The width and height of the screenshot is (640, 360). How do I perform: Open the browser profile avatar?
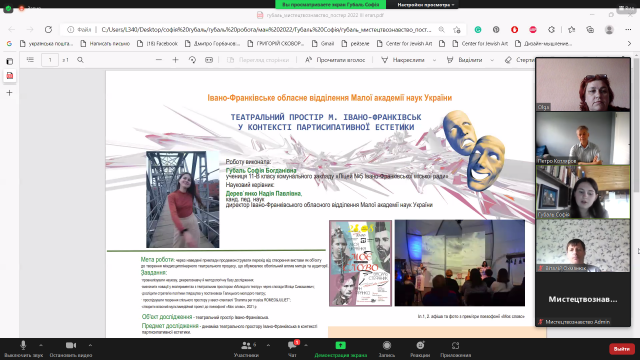pyautogui.click(x=609, y=29)
